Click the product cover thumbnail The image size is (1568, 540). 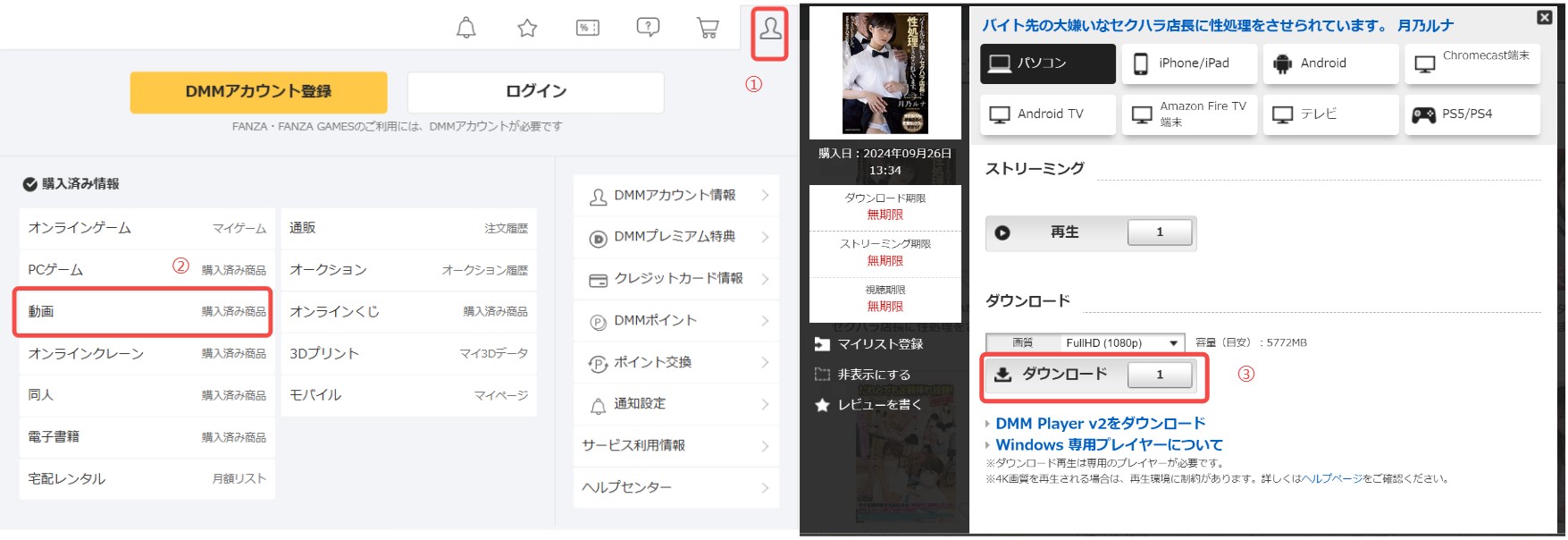click(885, 73)
